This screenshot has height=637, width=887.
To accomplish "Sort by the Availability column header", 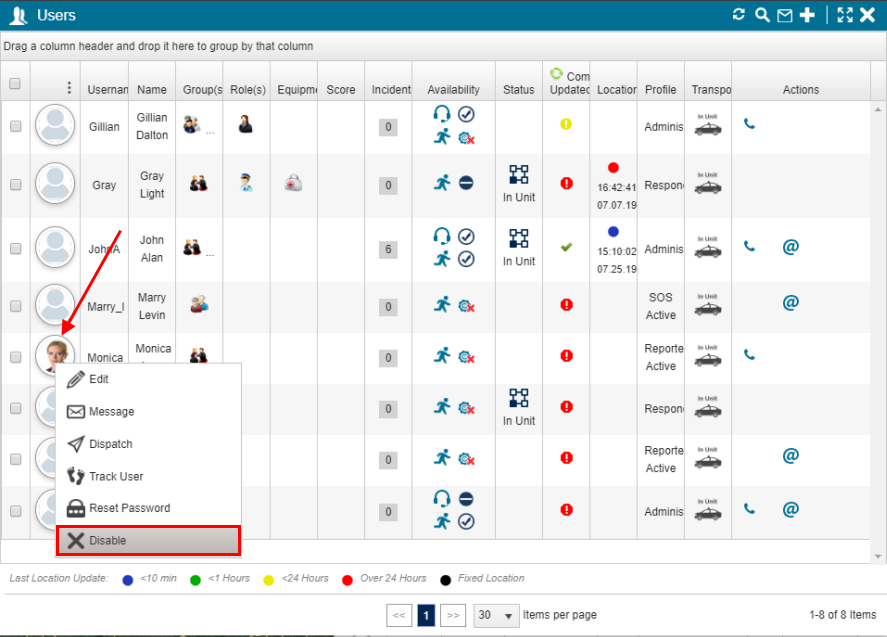I will [453, 90].
